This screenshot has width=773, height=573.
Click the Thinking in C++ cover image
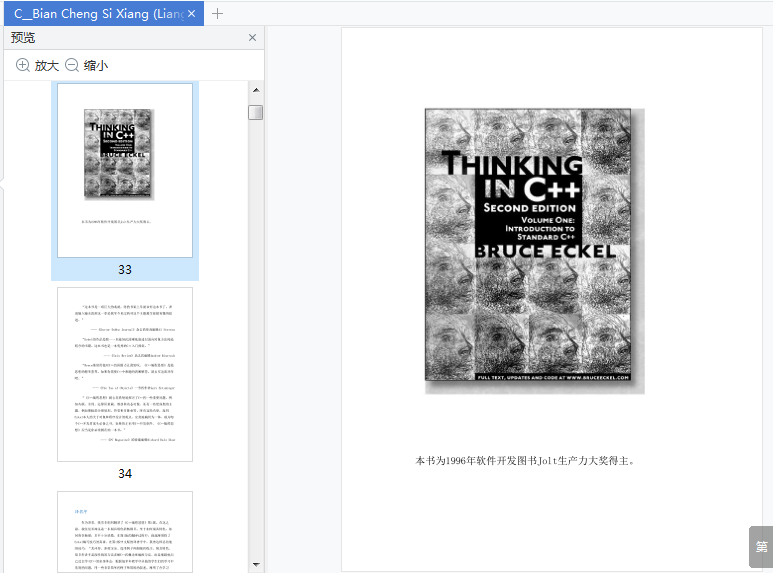(534, 251)
